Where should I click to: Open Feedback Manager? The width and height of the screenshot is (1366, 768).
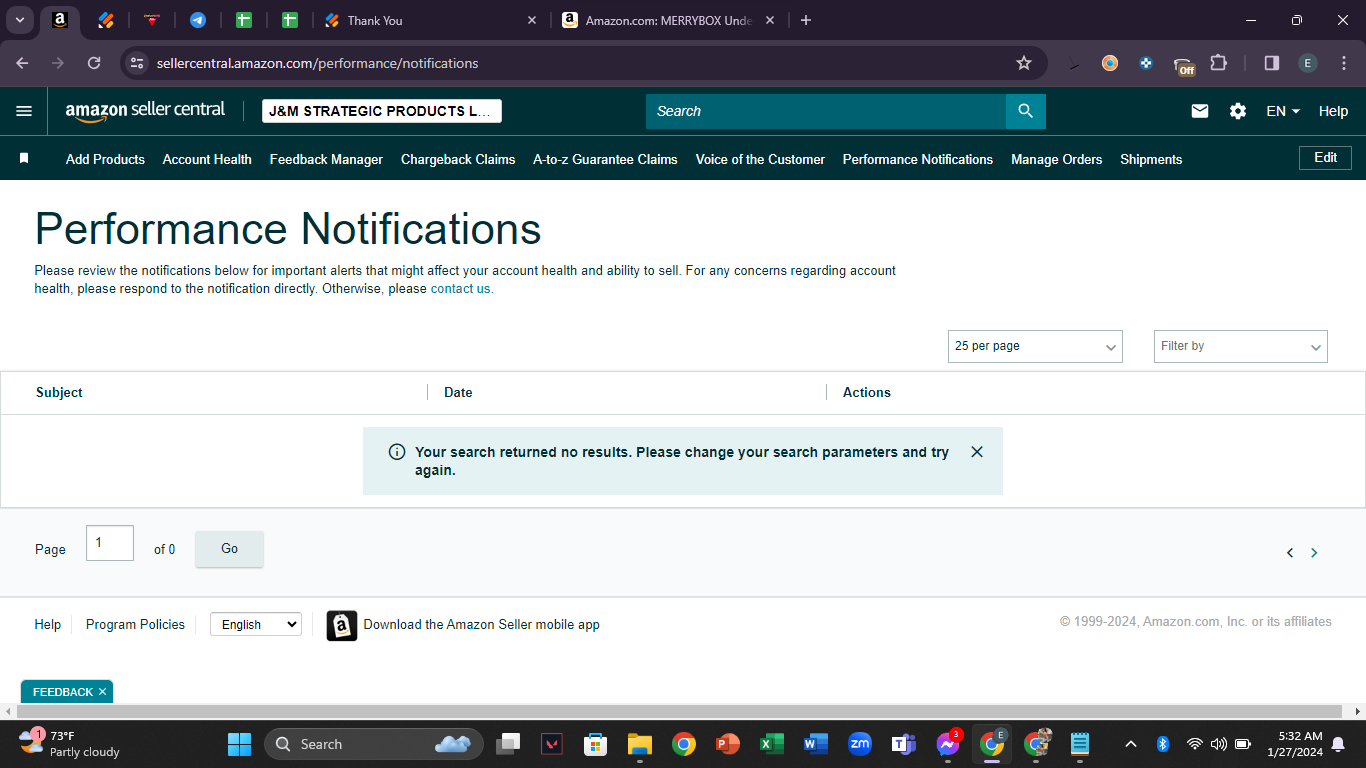326,159
